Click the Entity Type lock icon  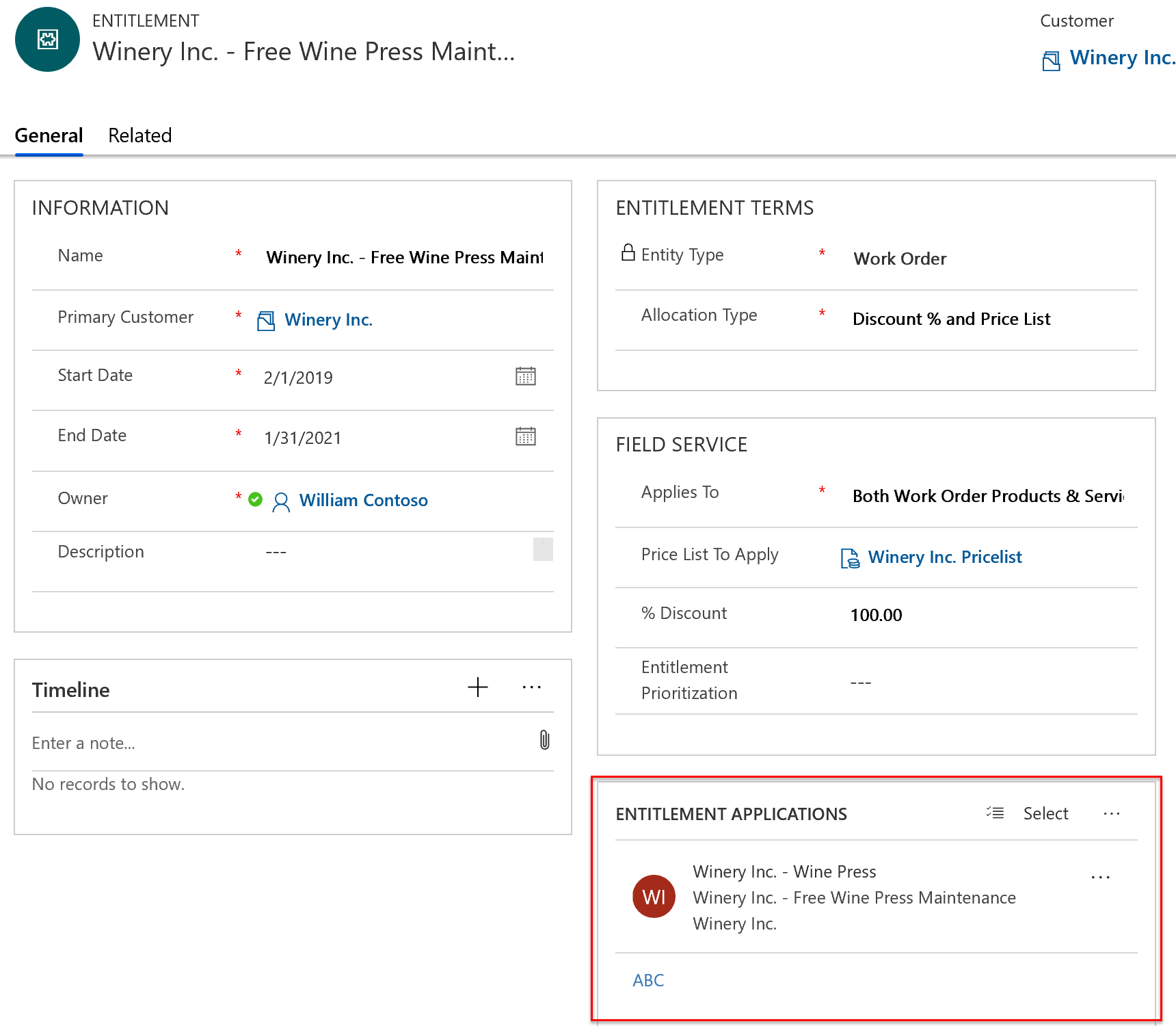[x=628, y=253]
